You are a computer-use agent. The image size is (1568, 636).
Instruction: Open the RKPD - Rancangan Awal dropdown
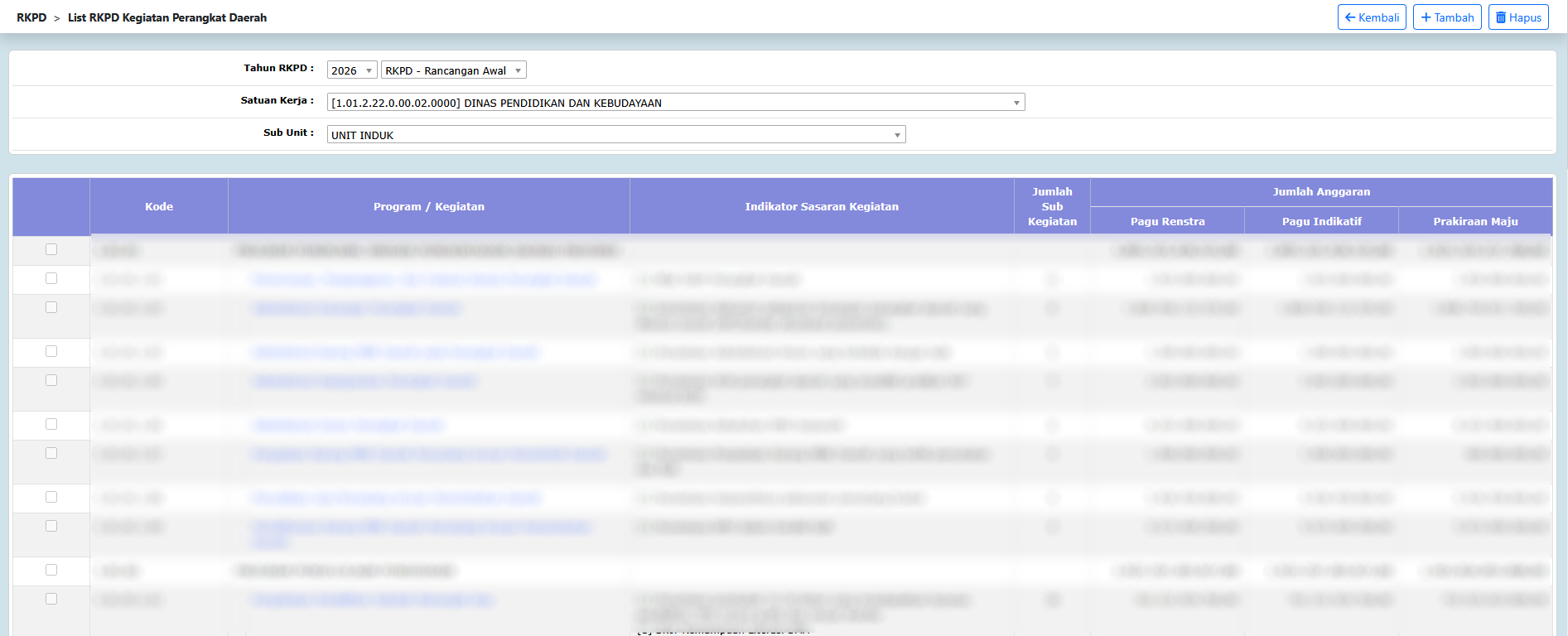pyautogui.click(x=454, y=70)
